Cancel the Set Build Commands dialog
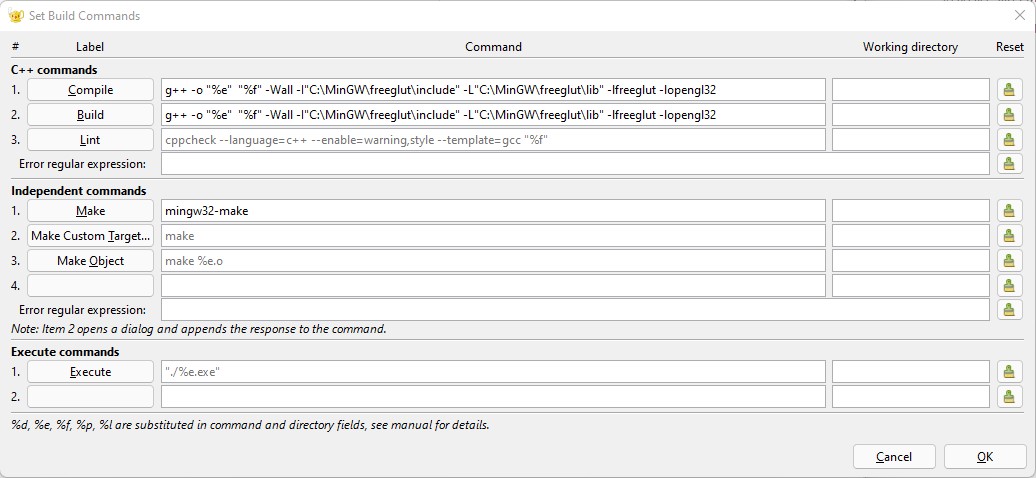Viewport: 1036px width, 478px height. coord(894,457)
